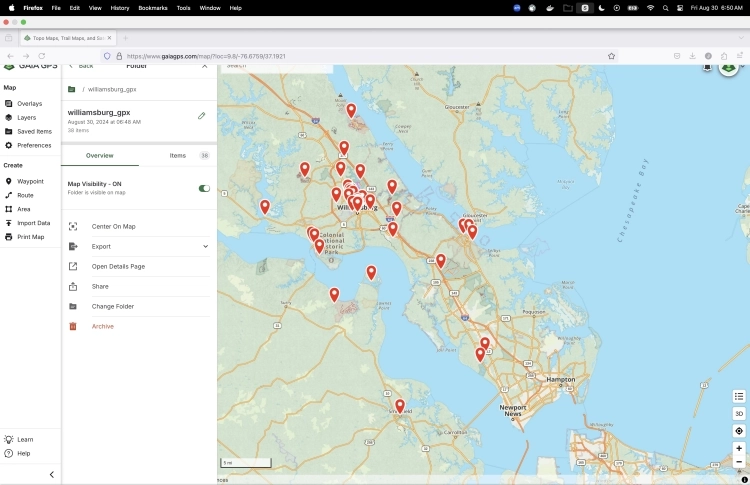This screenshot has width=750, height=485.
Task: Toggle Map Visibility switch off
Action: [x=204, y=188]
